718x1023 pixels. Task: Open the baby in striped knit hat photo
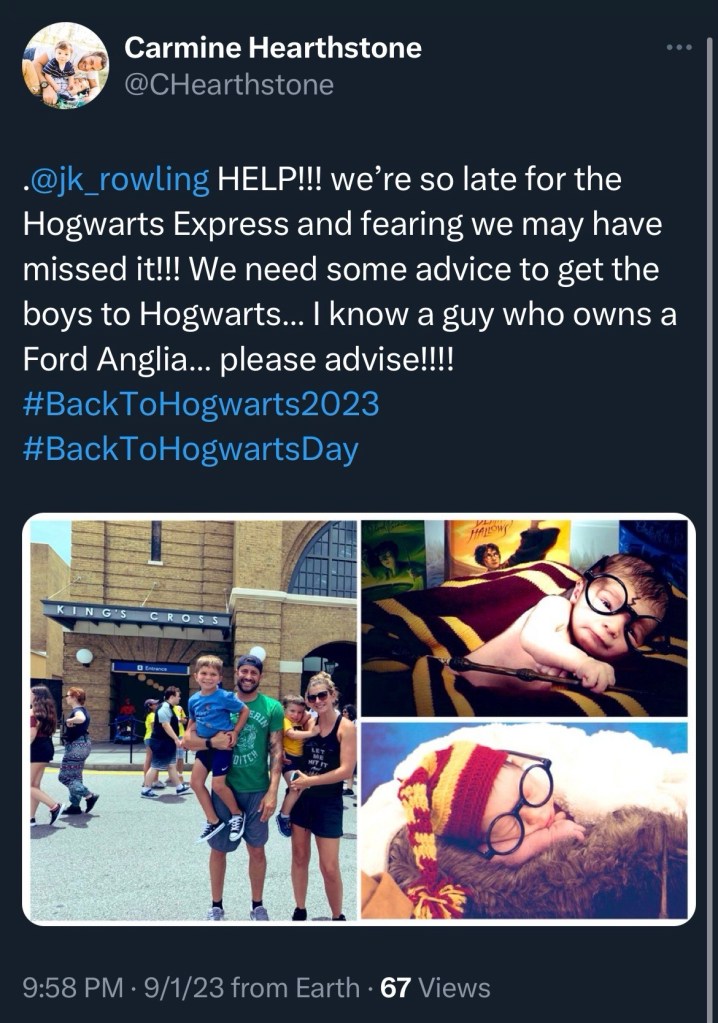pos(524,821)
